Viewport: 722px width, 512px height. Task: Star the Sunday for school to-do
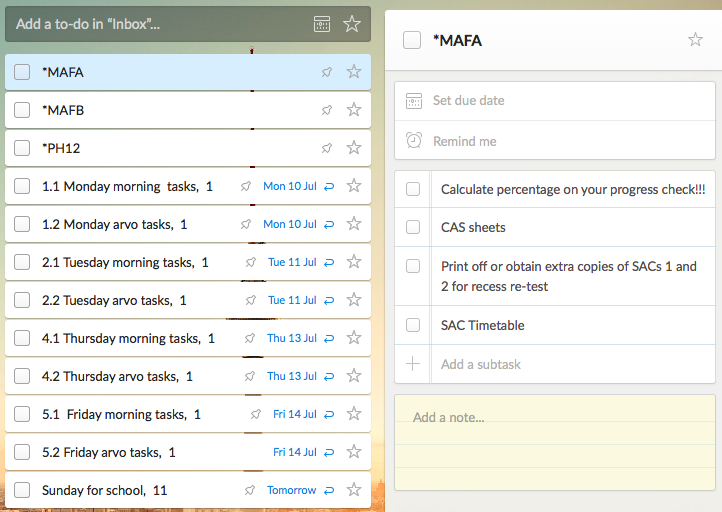coord(354,489)
